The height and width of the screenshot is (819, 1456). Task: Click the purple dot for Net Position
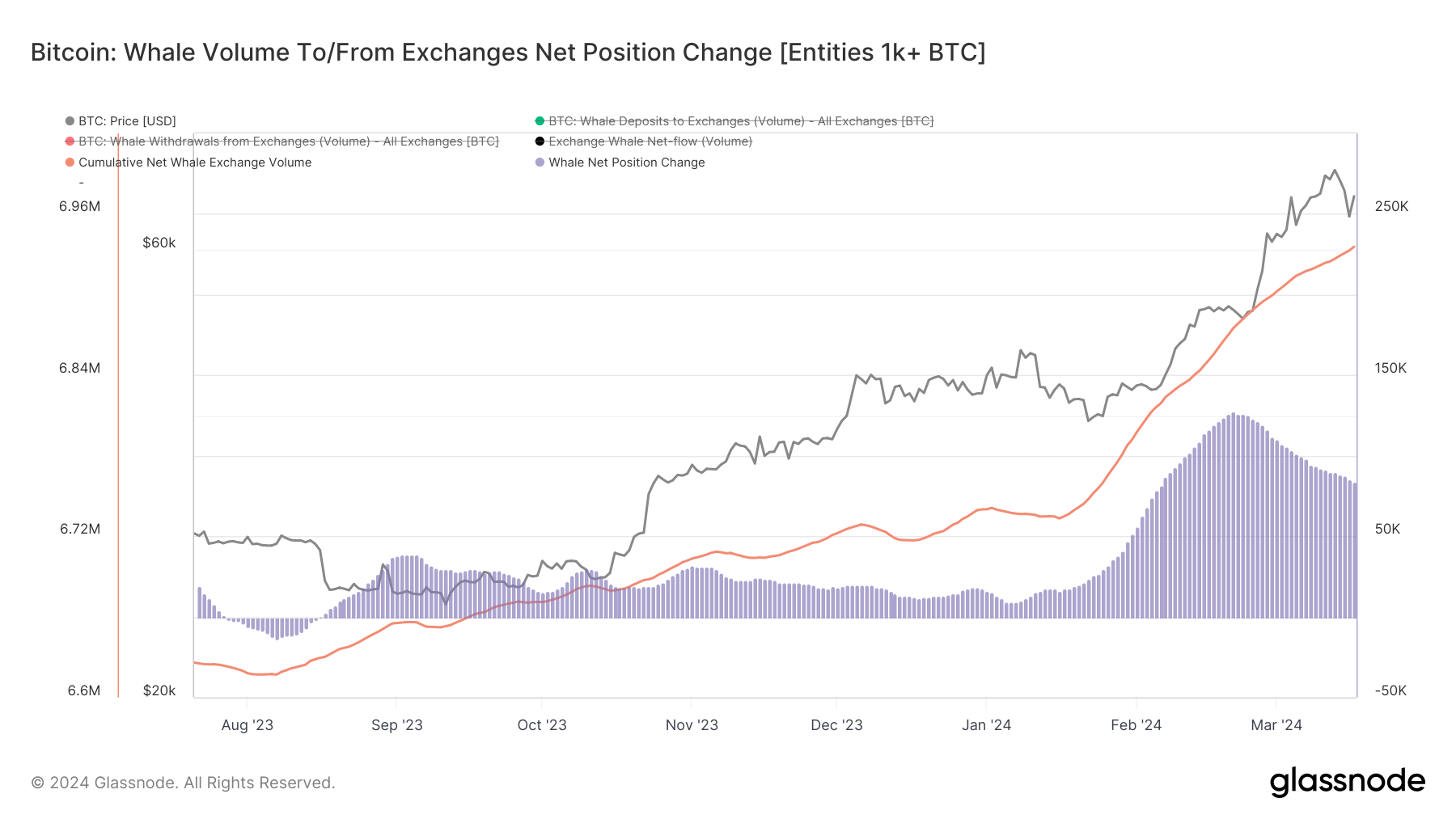pos(540,163)
